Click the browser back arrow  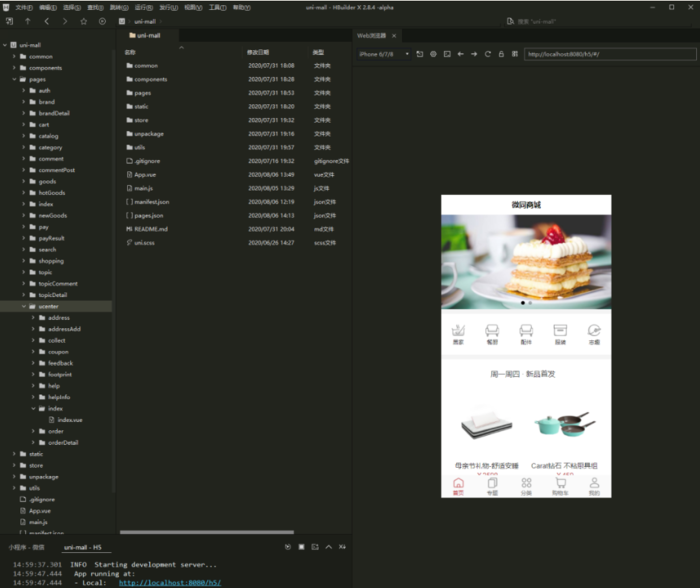tap(460, 54)
